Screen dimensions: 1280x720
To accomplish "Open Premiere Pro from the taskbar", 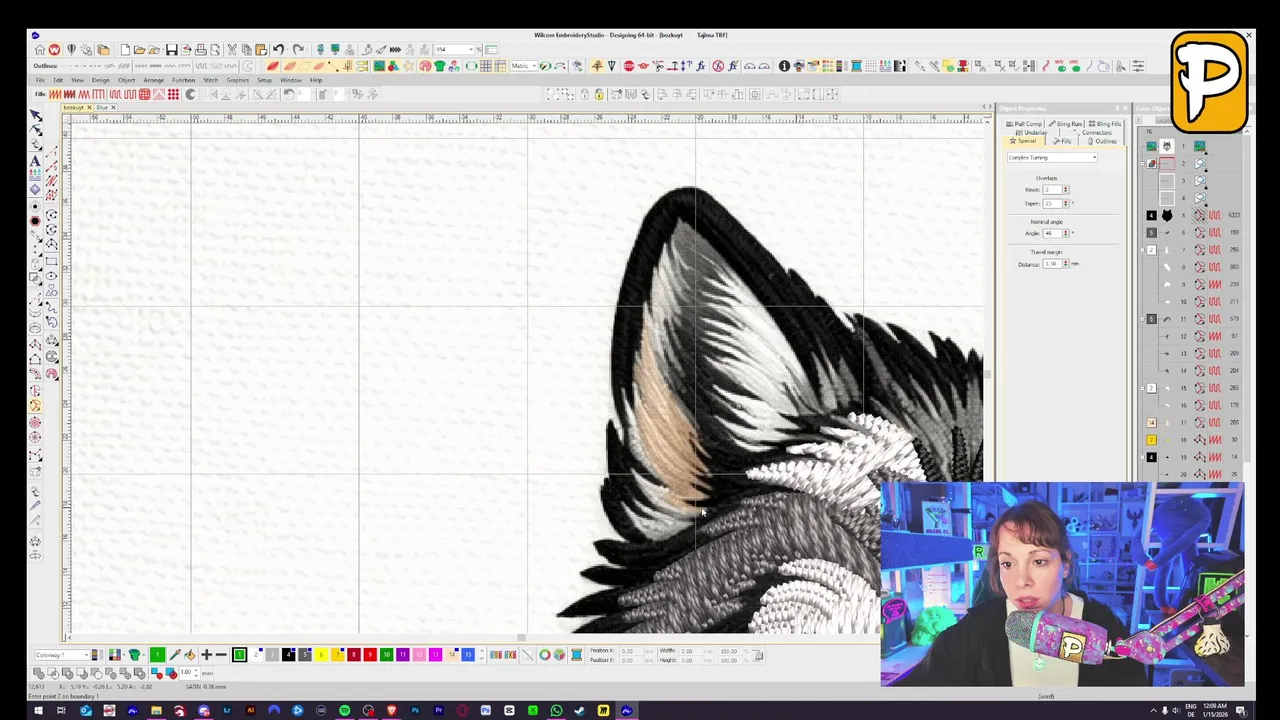I will tap(438, 711).
